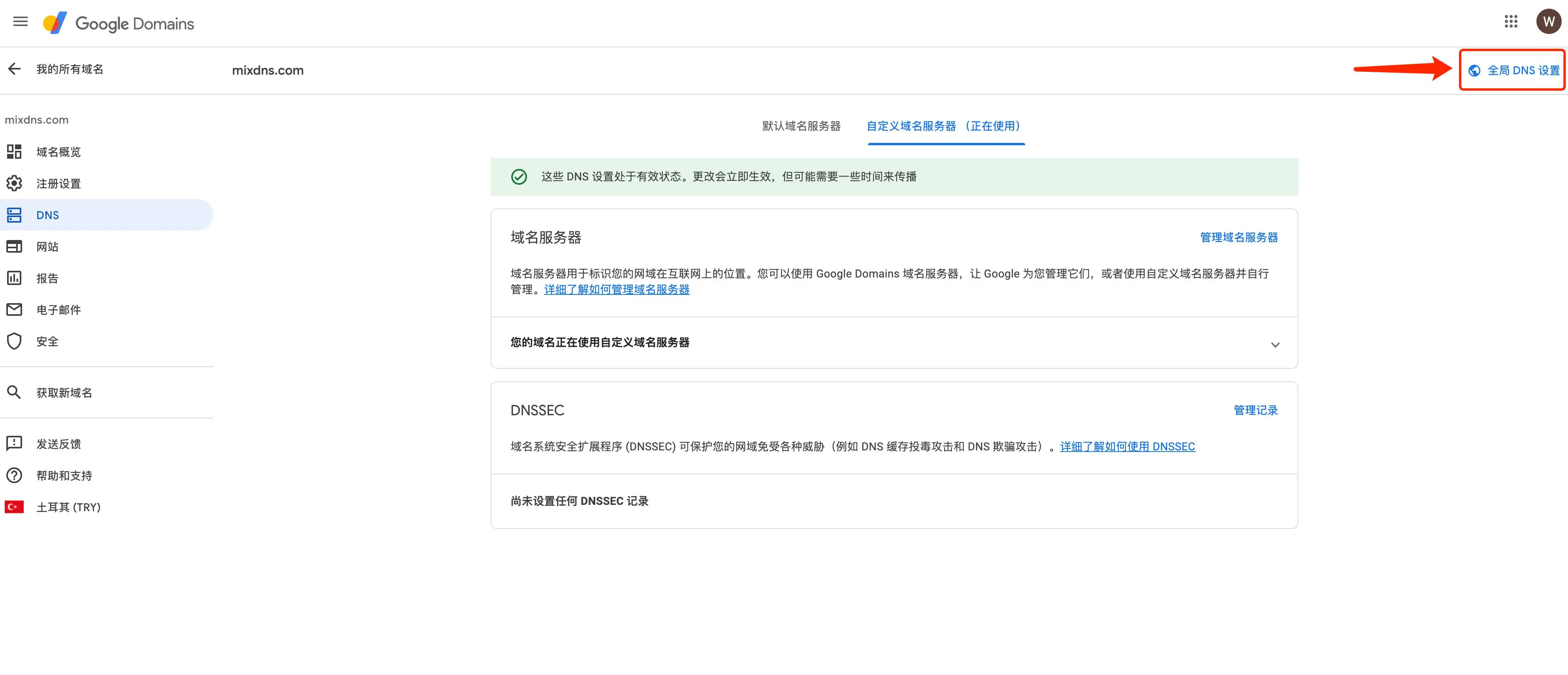
Task: Click the 注册设置 gear icon
Action: pyautogui.click(x=14, y=183)
